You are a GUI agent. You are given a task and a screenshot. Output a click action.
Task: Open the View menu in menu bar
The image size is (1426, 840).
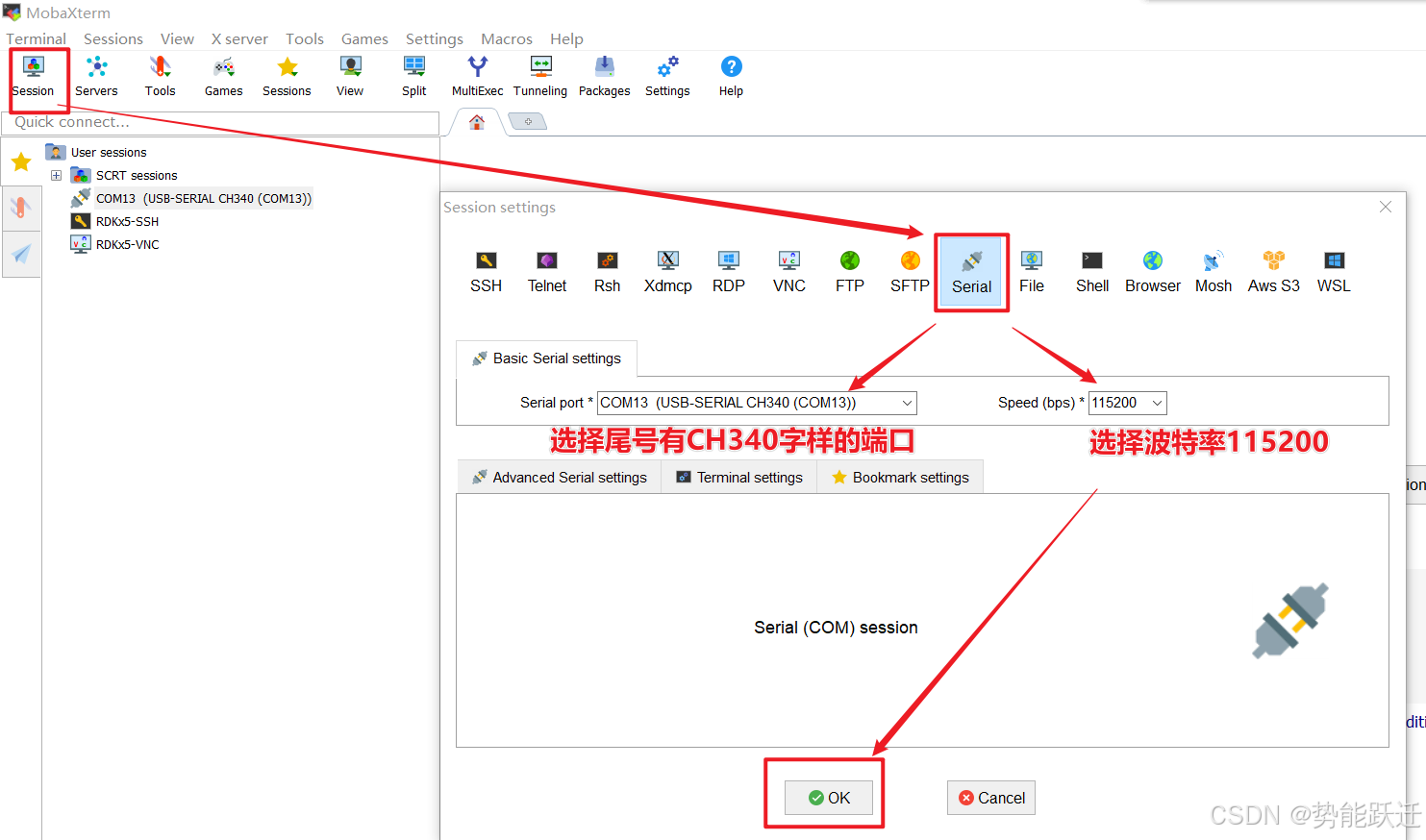(177, 38)
